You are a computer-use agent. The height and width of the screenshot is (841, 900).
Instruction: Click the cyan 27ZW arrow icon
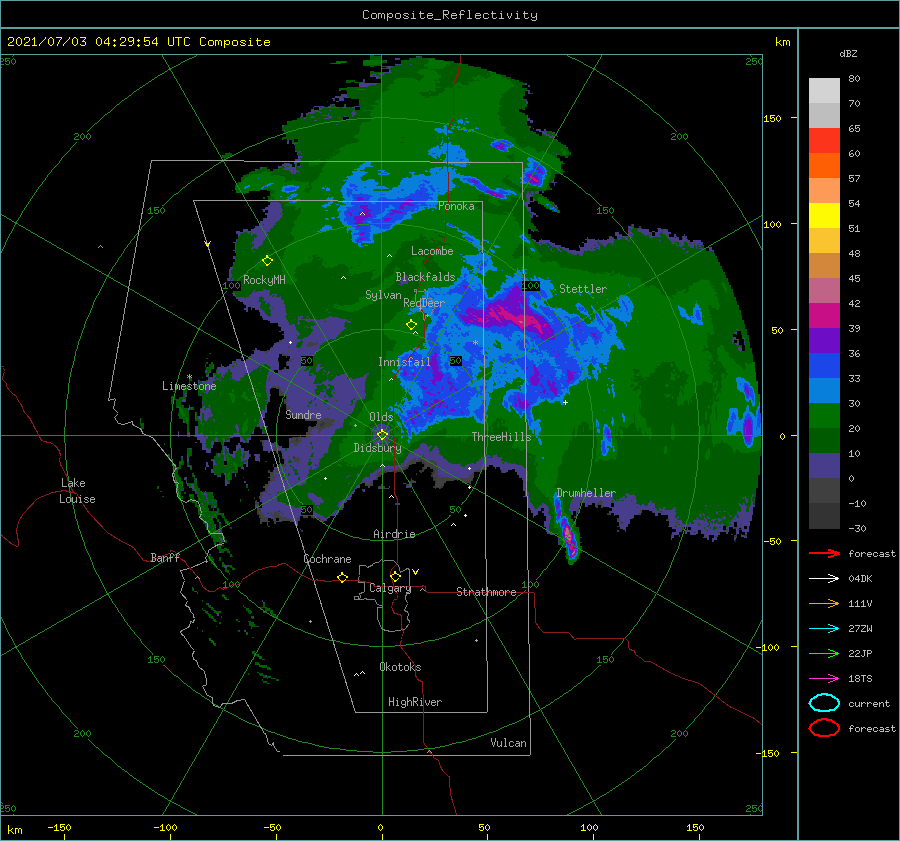click(824, 629)
